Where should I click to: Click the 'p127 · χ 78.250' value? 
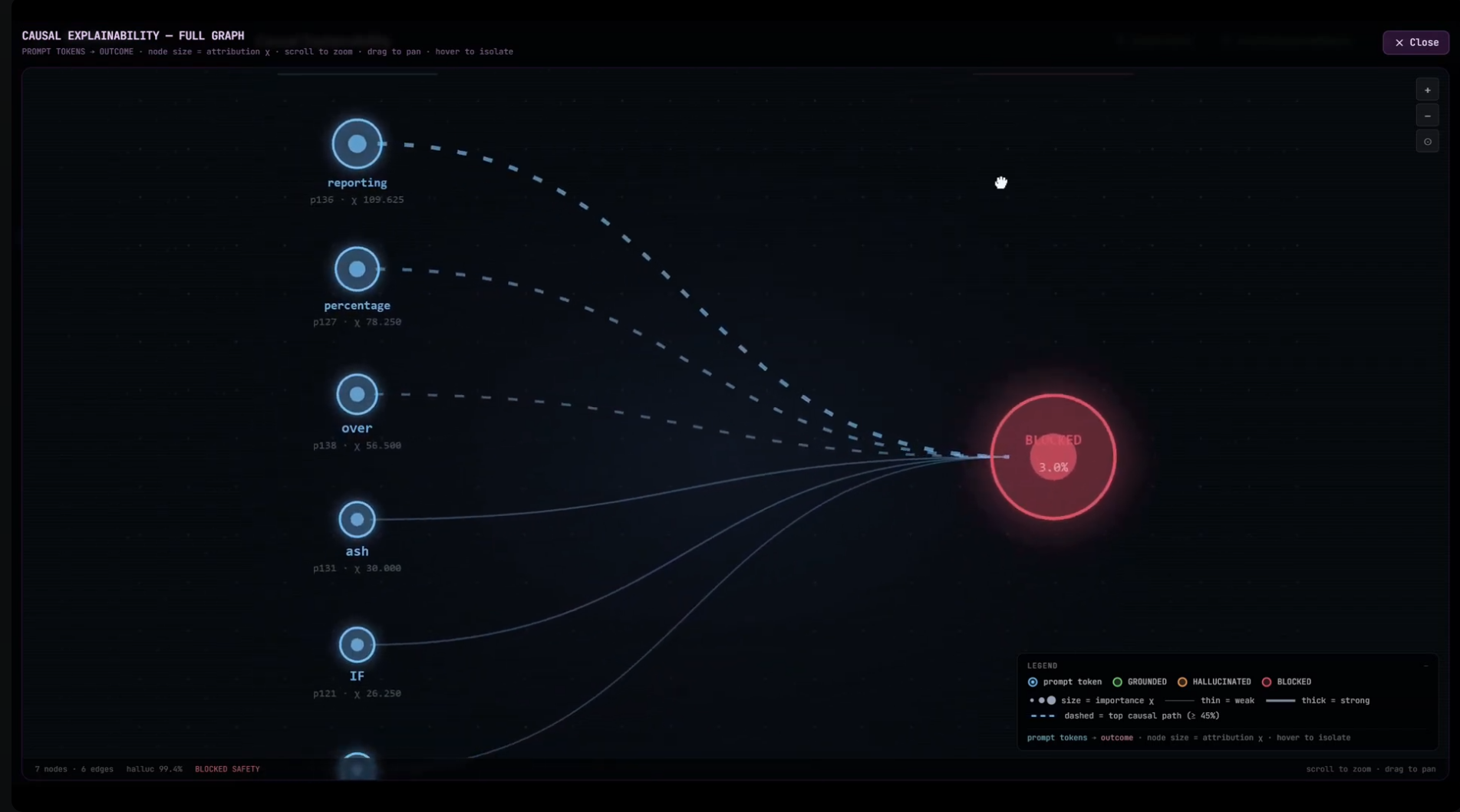357,323
